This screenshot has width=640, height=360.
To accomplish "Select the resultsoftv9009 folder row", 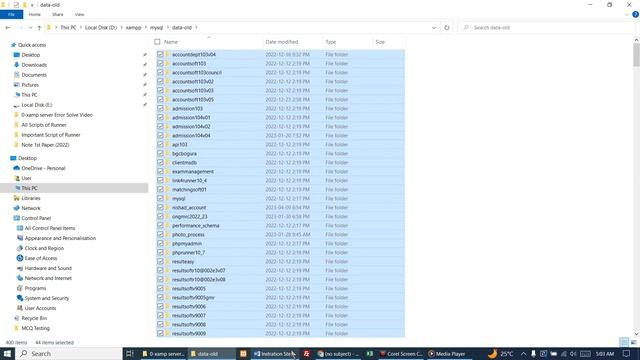I will click(x=280, y=333).
